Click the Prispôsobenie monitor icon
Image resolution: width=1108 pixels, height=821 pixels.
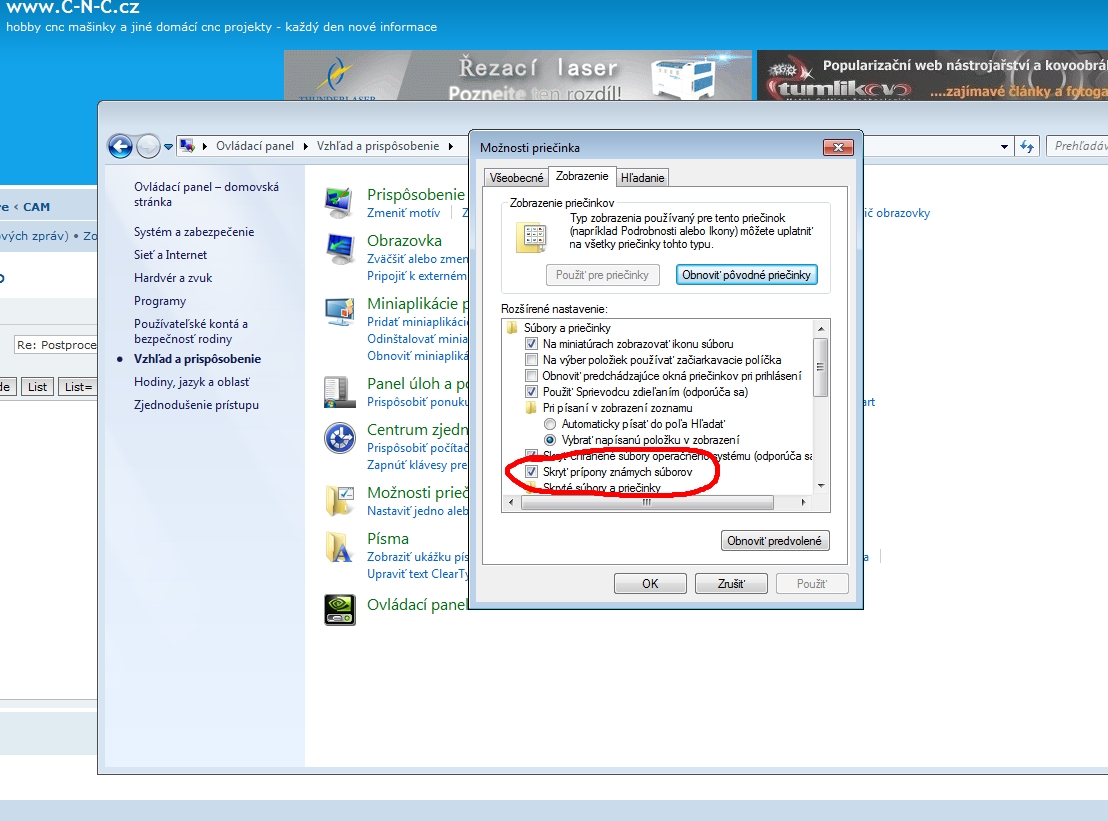click(x=339, y=203)
